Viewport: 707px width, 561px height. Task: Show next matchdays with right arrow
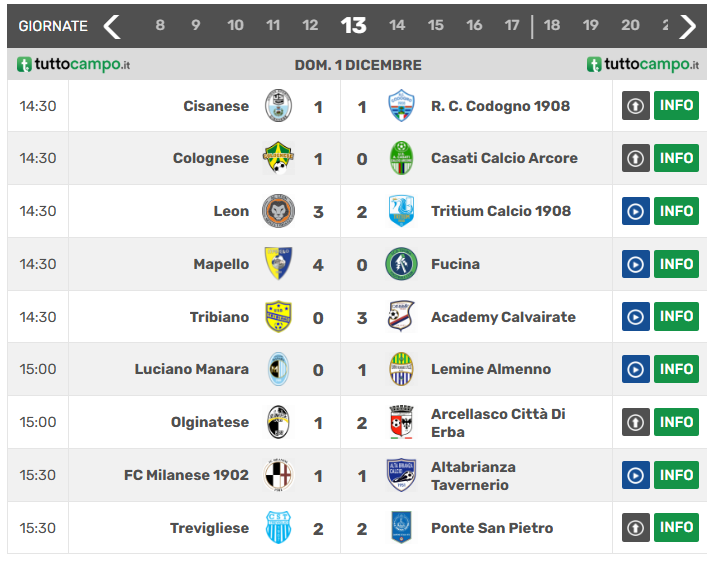pos(687,26)
